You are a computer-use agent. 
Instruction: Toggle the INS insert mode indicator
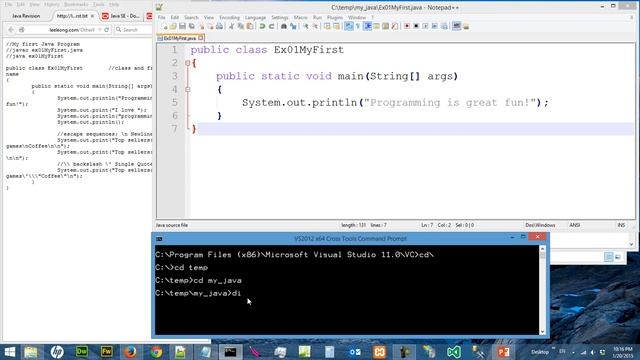coord(621,225)
